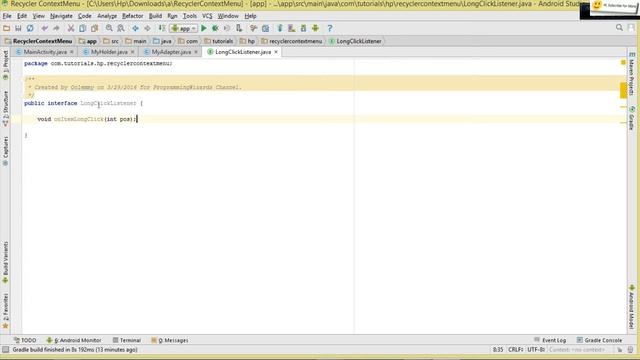Open the Run menu
The image size is (640, 360).
point(172,16)
